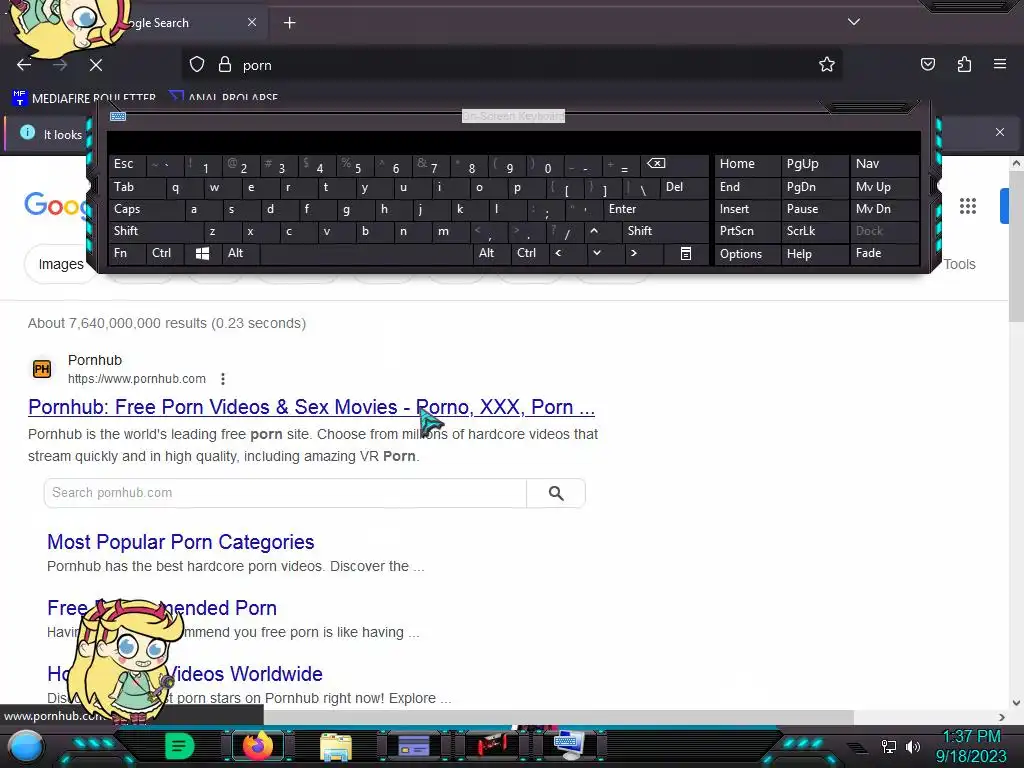Open the network tray icon
The image size is (1024, 768).
pyautogui.click(x=888, y=746)
